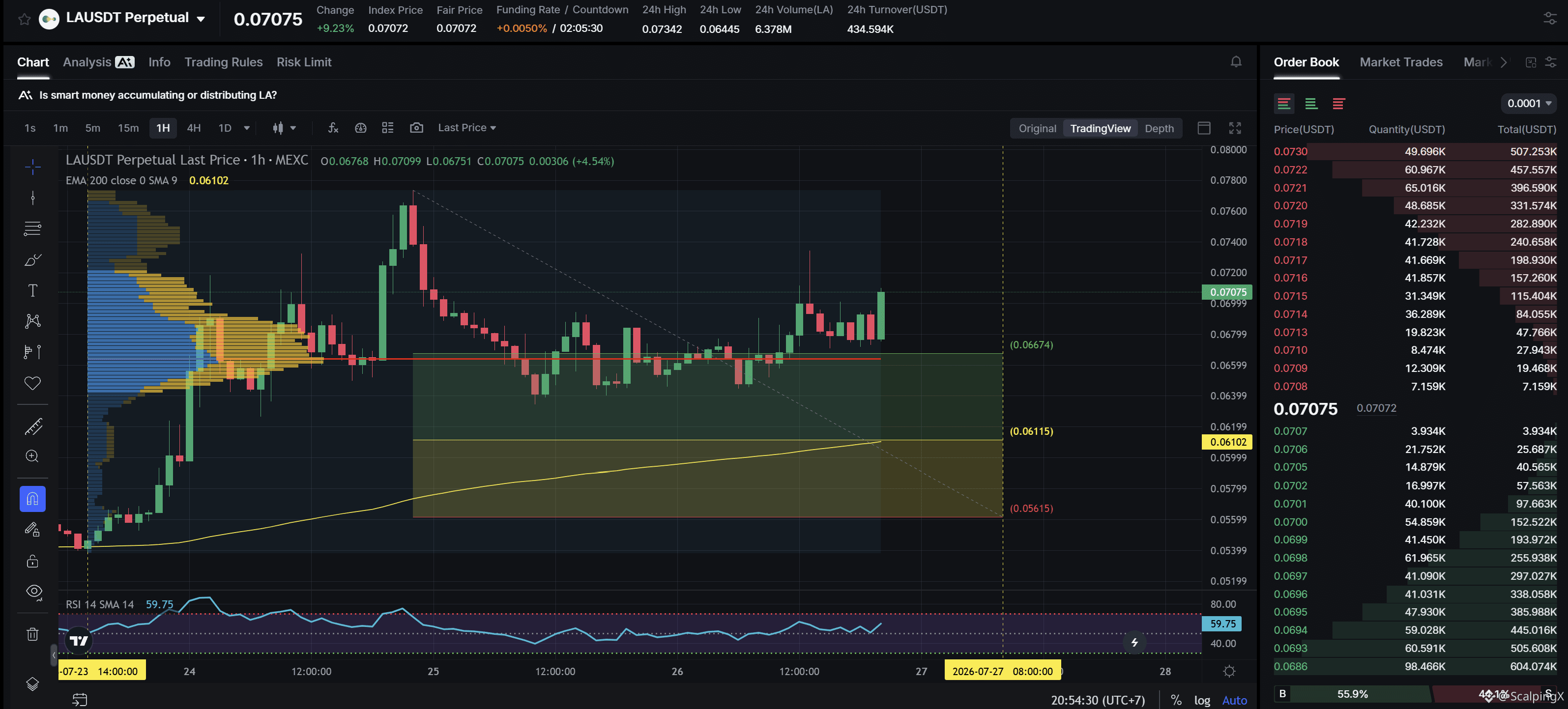This screenshot has width=1568, height=709.
Task: Toggle Auto scale on price axis
Action: point(1234,701)
